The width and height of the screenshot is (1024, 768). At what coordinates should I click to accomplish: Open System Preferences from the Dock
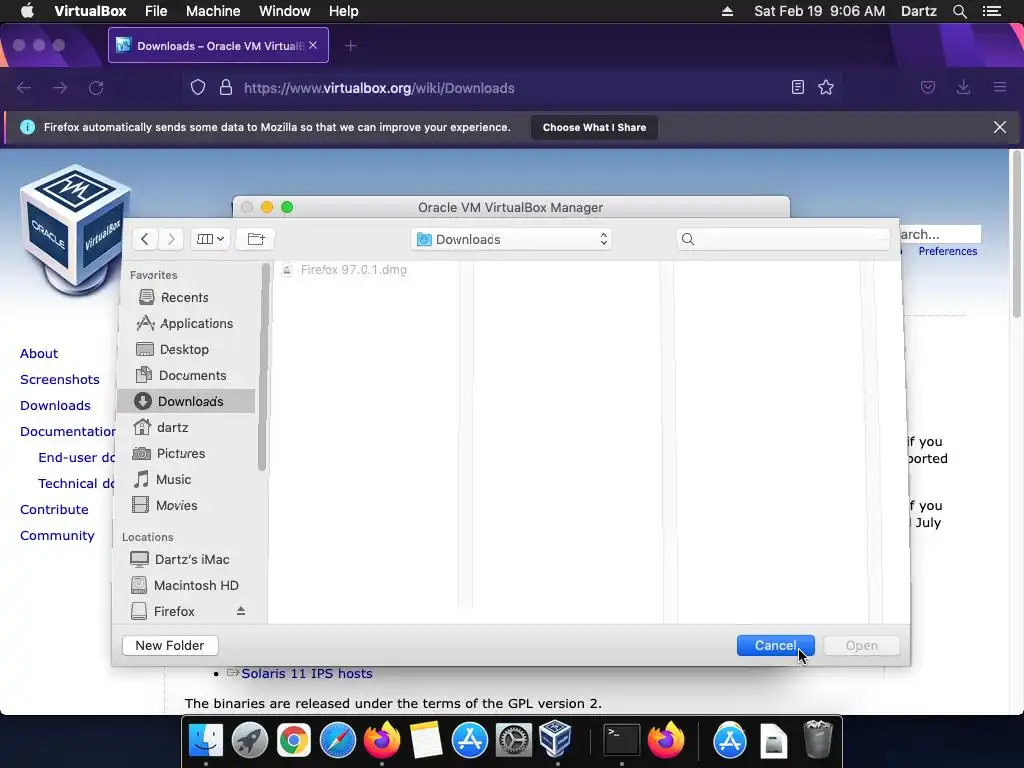[x=513, y=741]
